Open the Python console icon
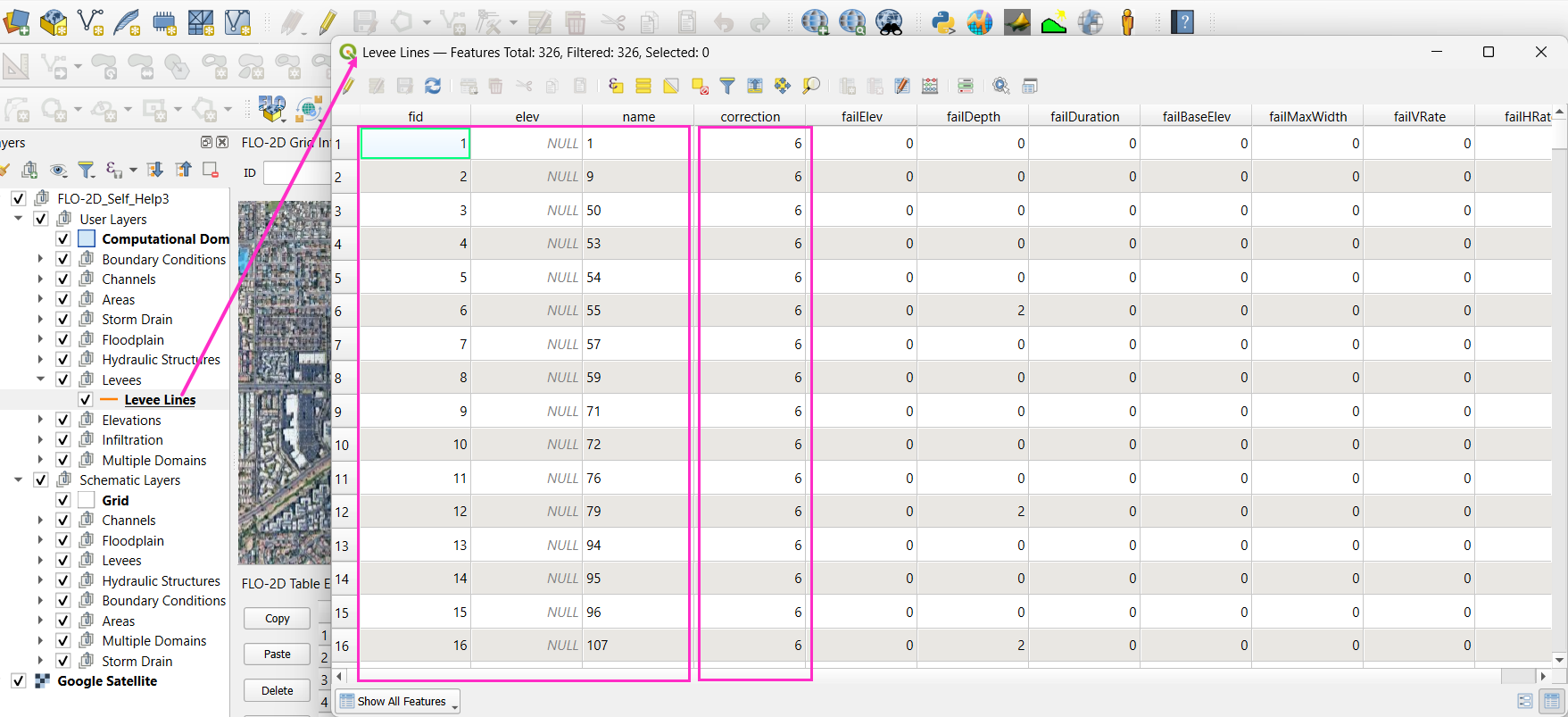 pyautogui.click(x=942, y=21)
